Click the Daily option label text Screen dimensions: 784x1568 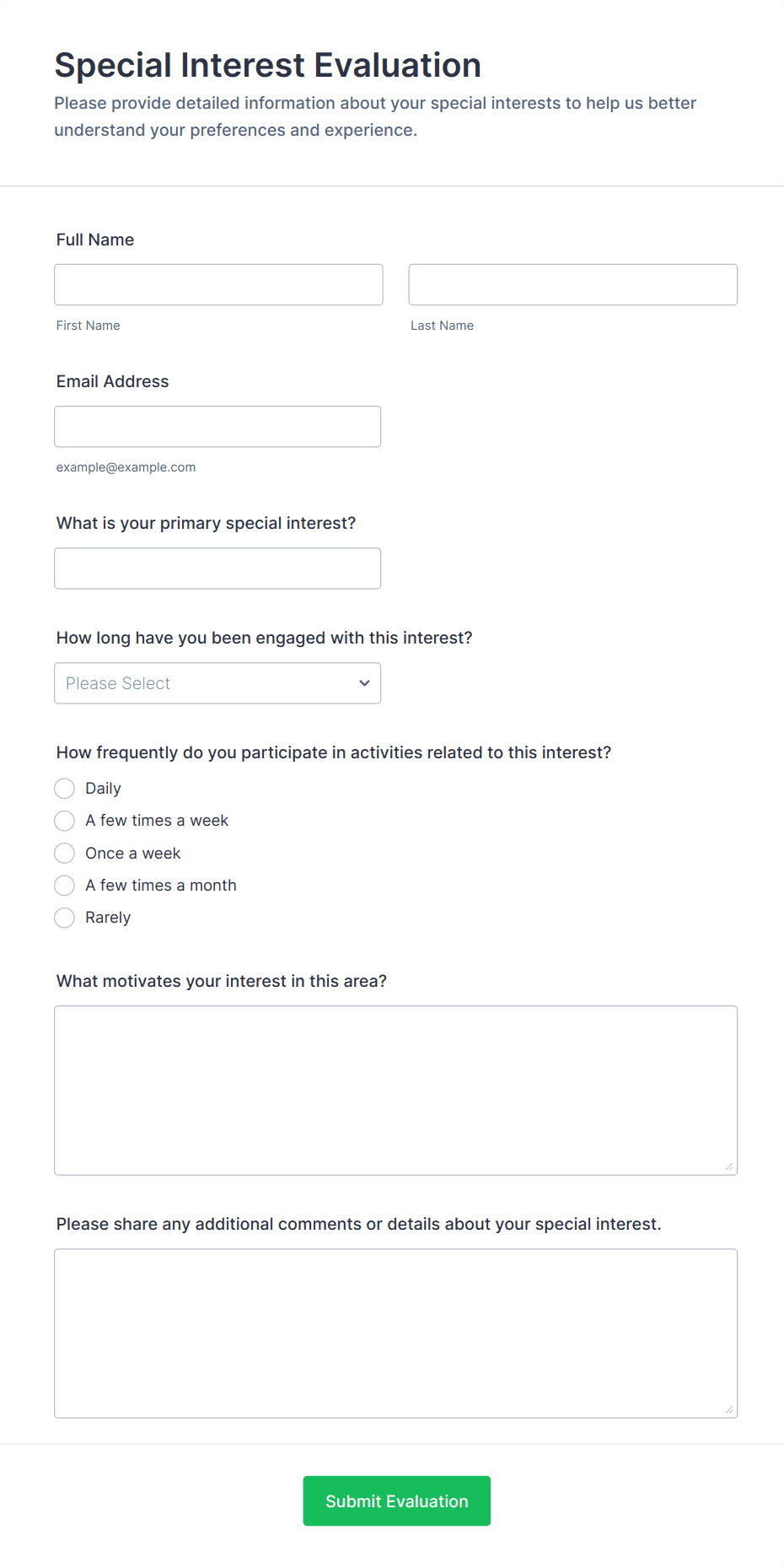tap(103, 789)
